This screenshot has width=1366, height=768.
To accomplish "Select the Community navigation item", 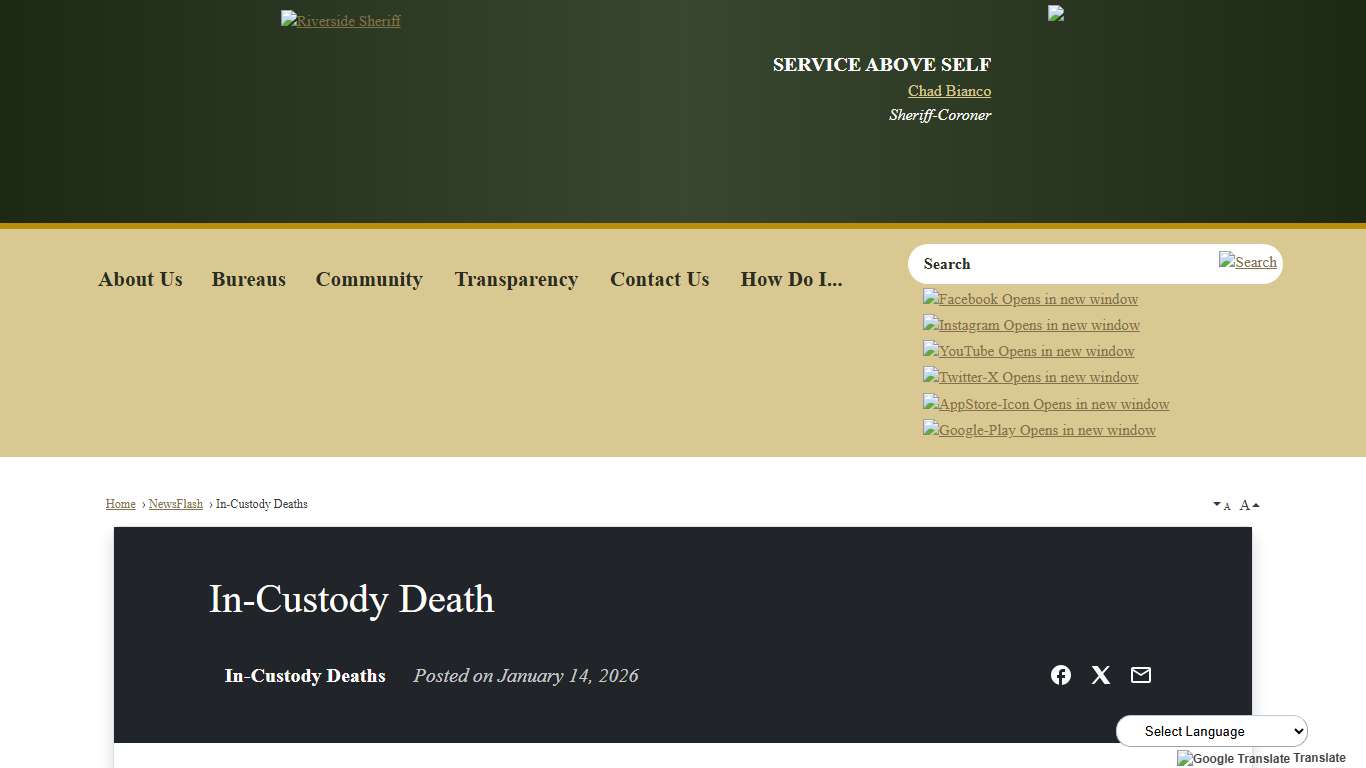I will click(369, 279).
